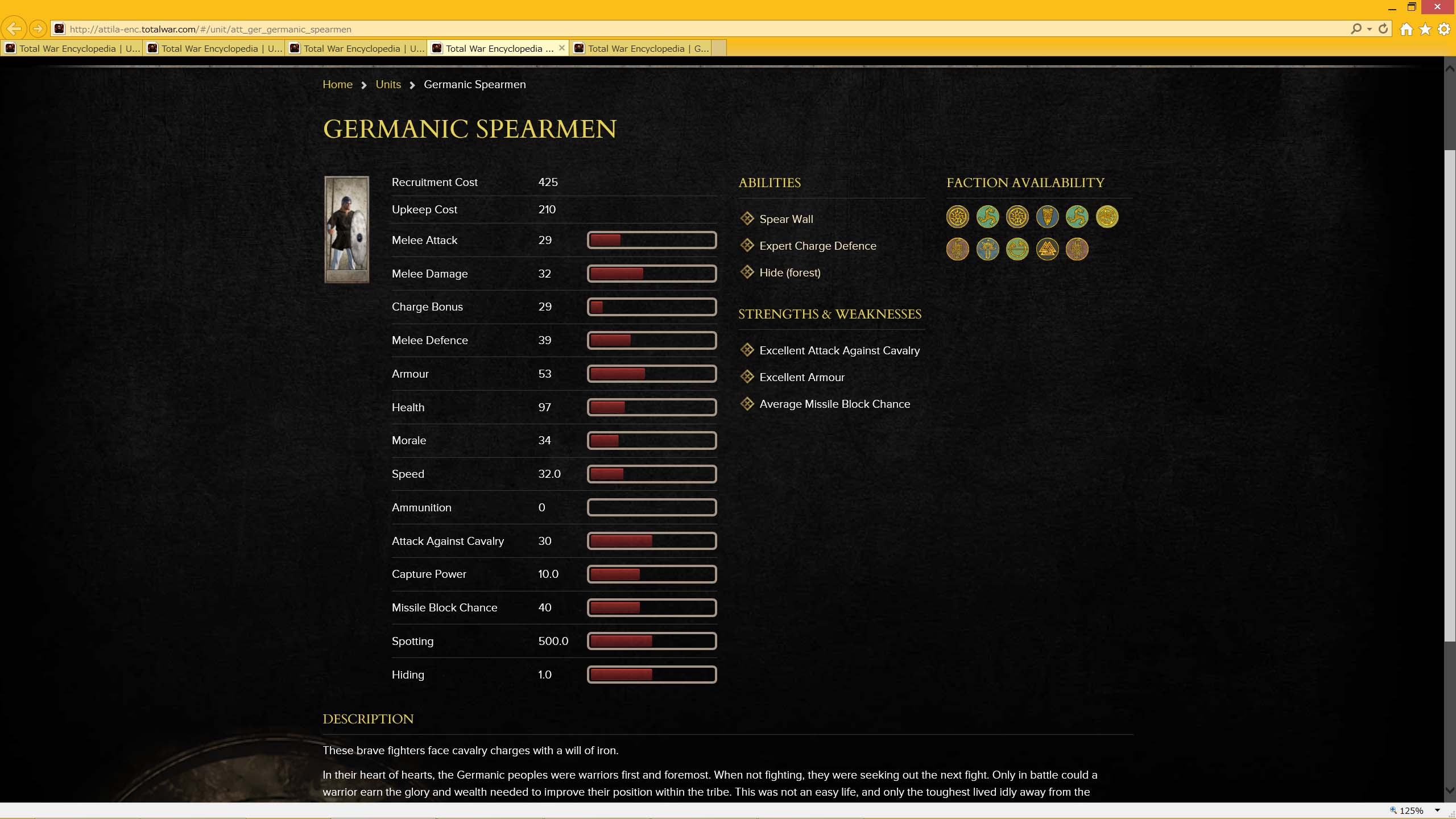The height and width of the screenshot is (819, 1456).
Task: Click the search magnifier in the address bar
Action: click(1356, 28)
